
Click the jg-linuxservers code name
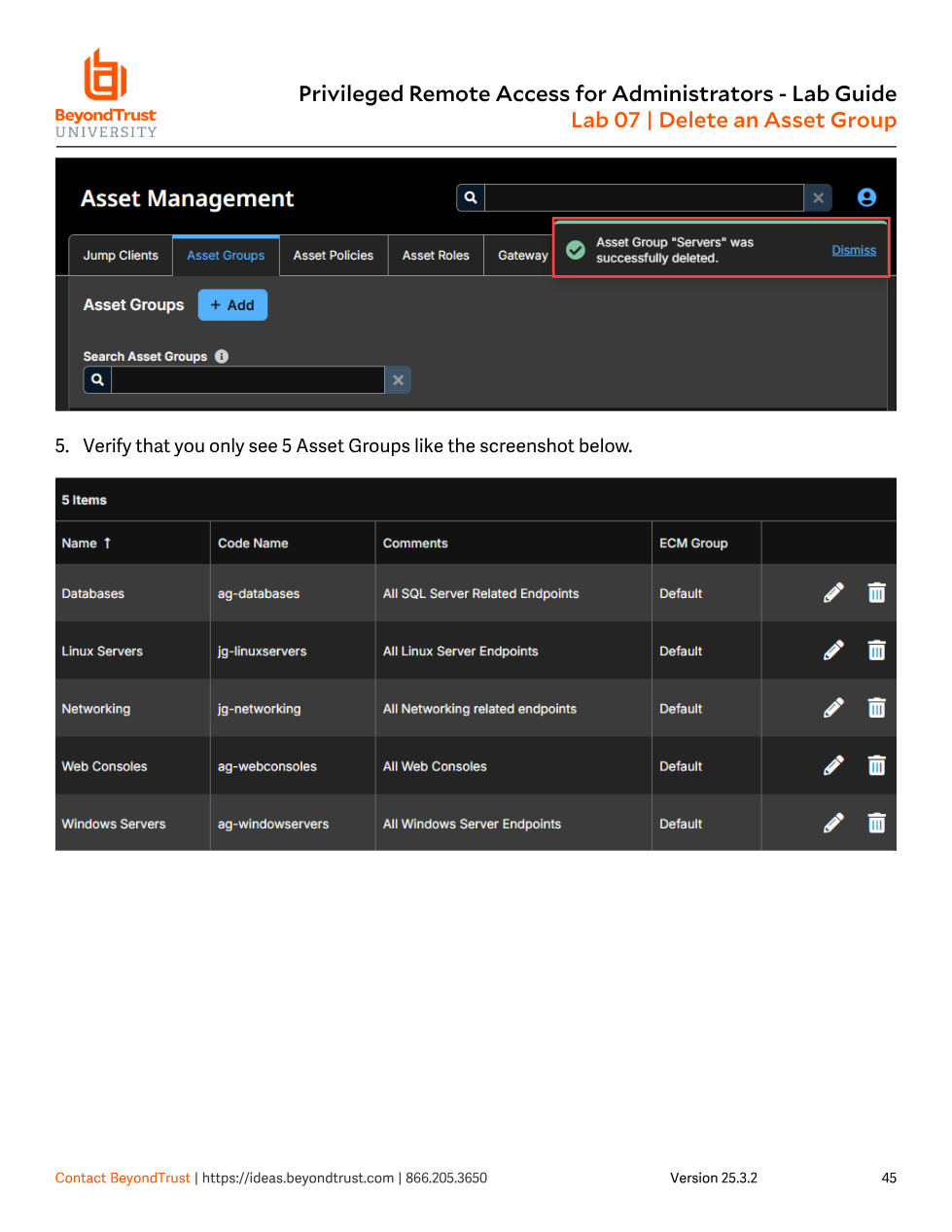tap(263, 651)
